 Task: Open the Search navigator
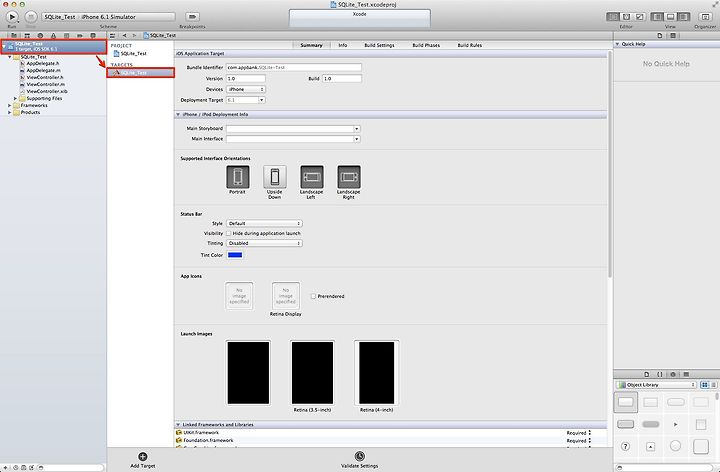pyautogui.click(x=40, y=35)
